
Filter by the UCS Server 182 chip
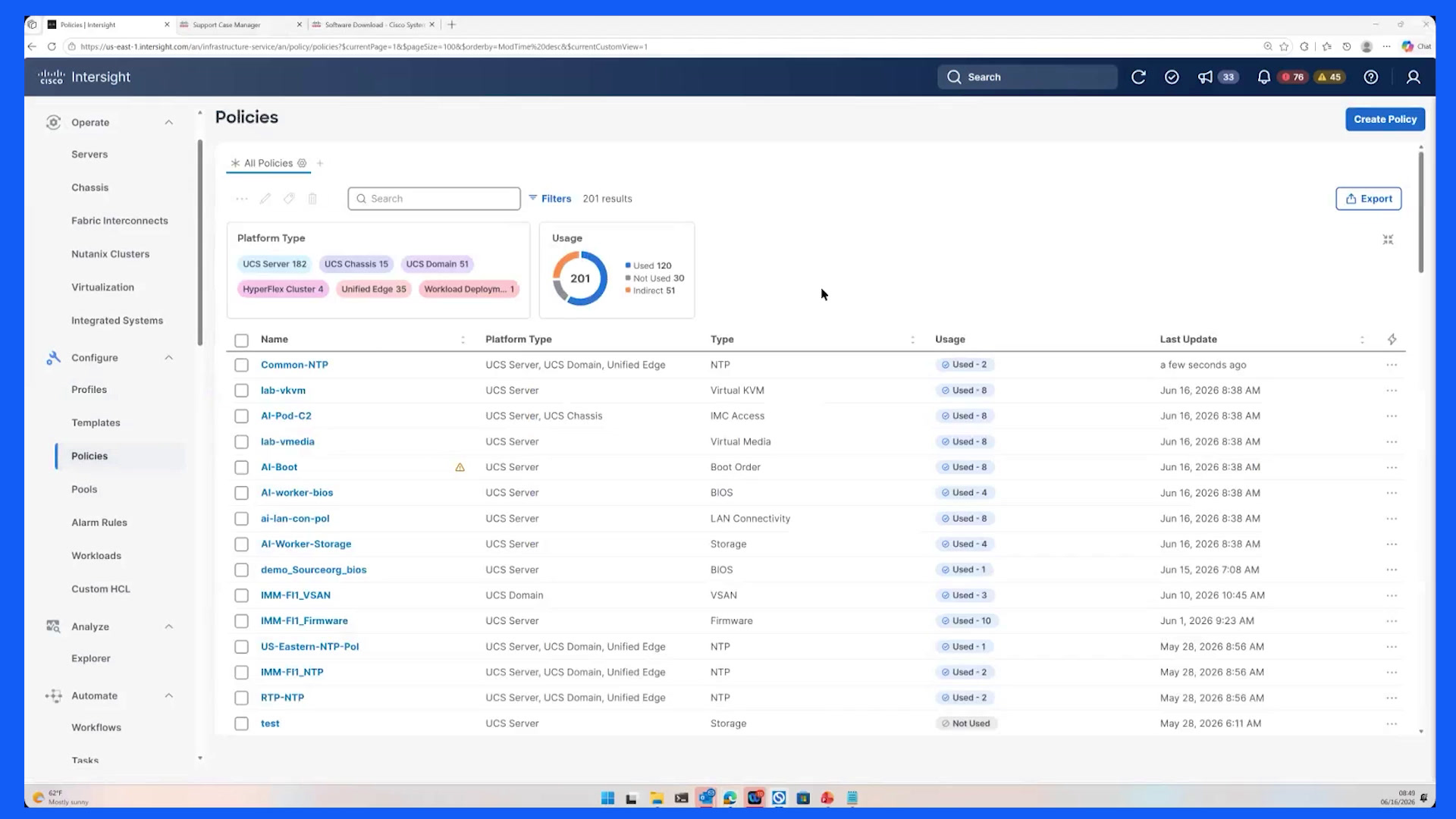coord(275,264)
